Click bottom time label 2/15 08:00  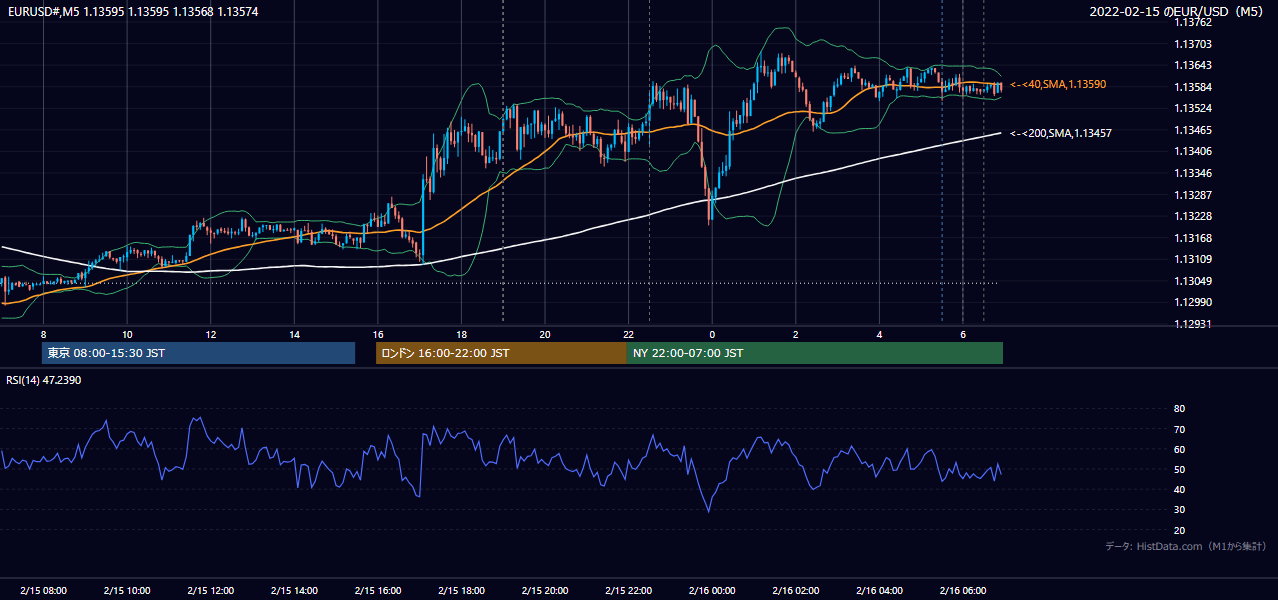pos(43,591)
